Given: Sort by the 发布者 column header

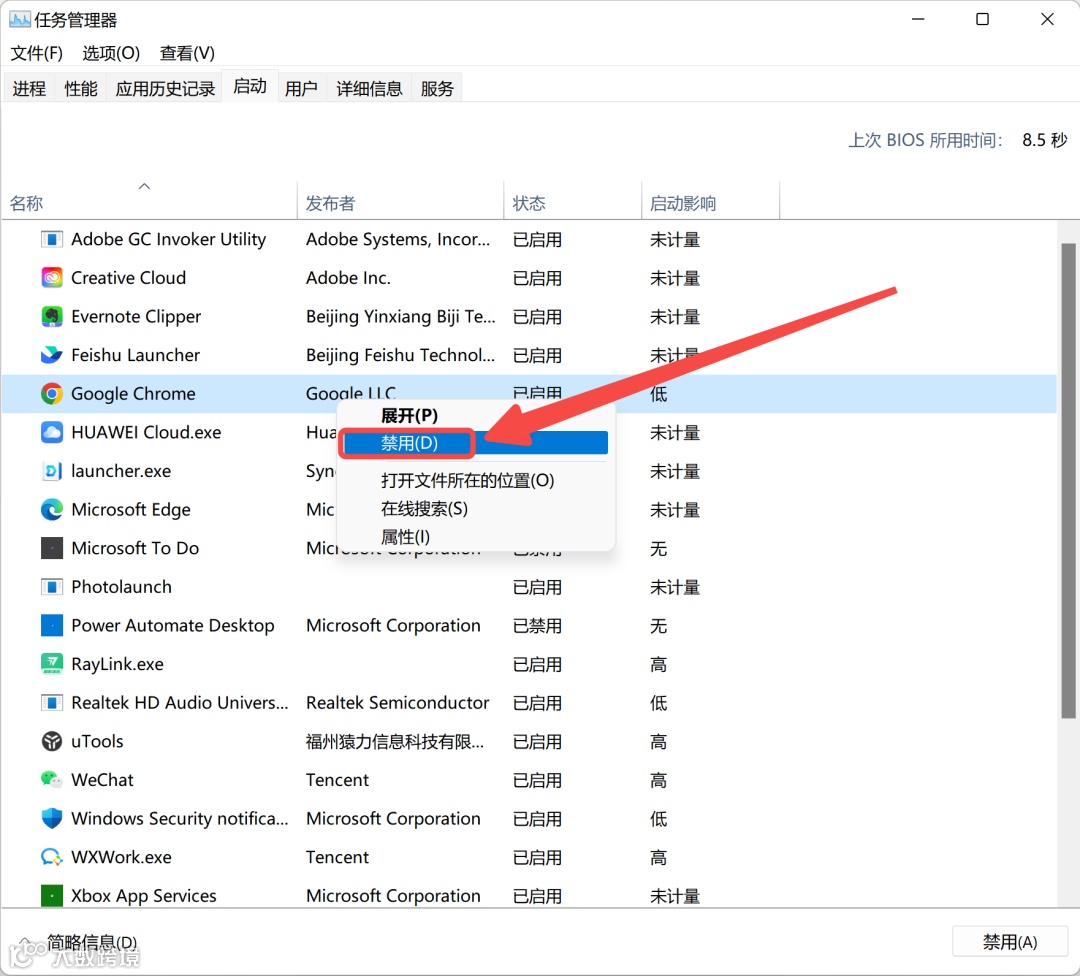Looking at the screenshot, I should 401,200.
